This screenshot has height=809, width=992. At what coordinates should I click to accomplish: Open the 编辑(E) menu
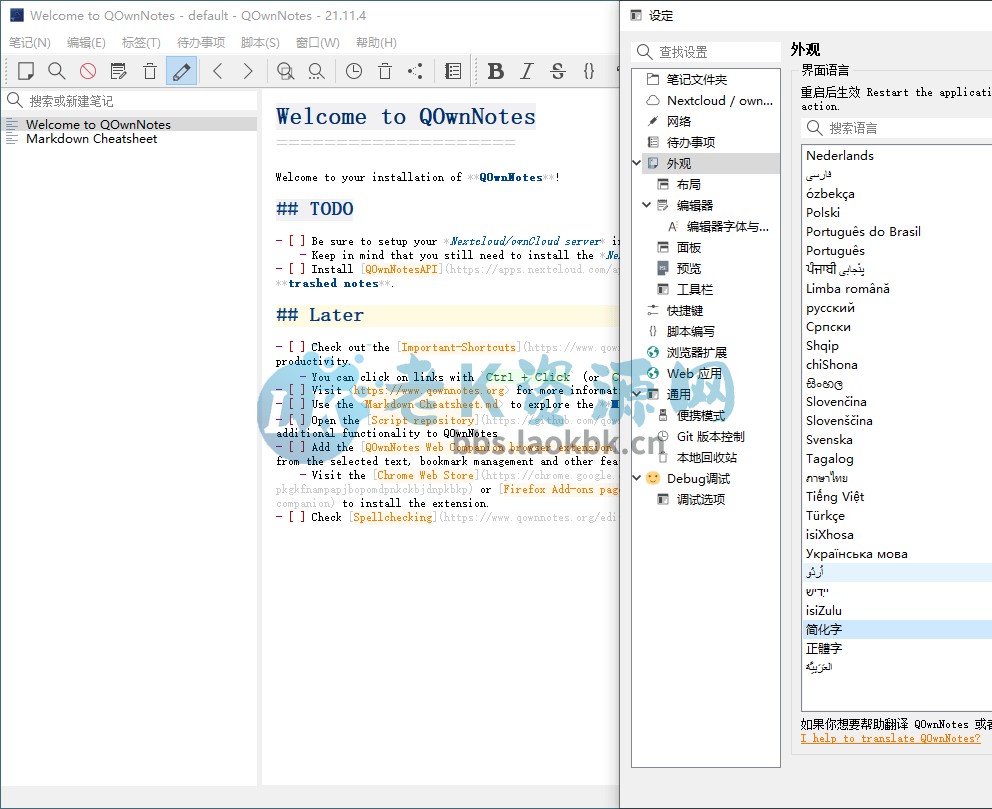86,42
